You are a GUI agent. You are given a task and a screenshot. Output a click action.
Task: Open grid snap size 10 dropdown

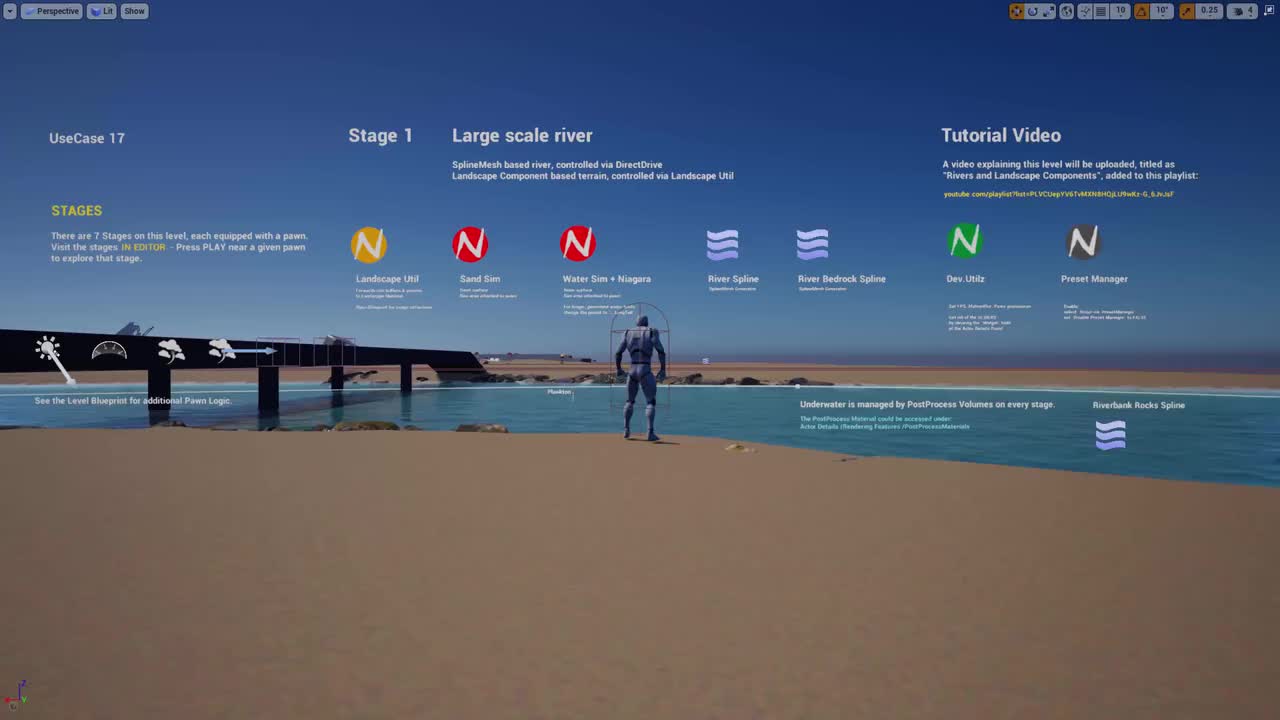point(1120,11)
